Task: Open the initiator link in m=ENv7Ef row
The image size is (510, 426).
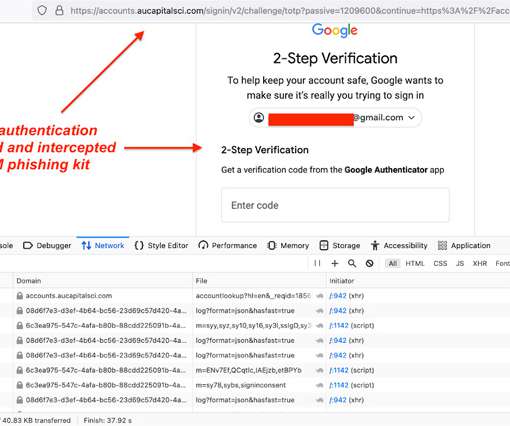Action: pyautogui.click(x=339, y=370)
